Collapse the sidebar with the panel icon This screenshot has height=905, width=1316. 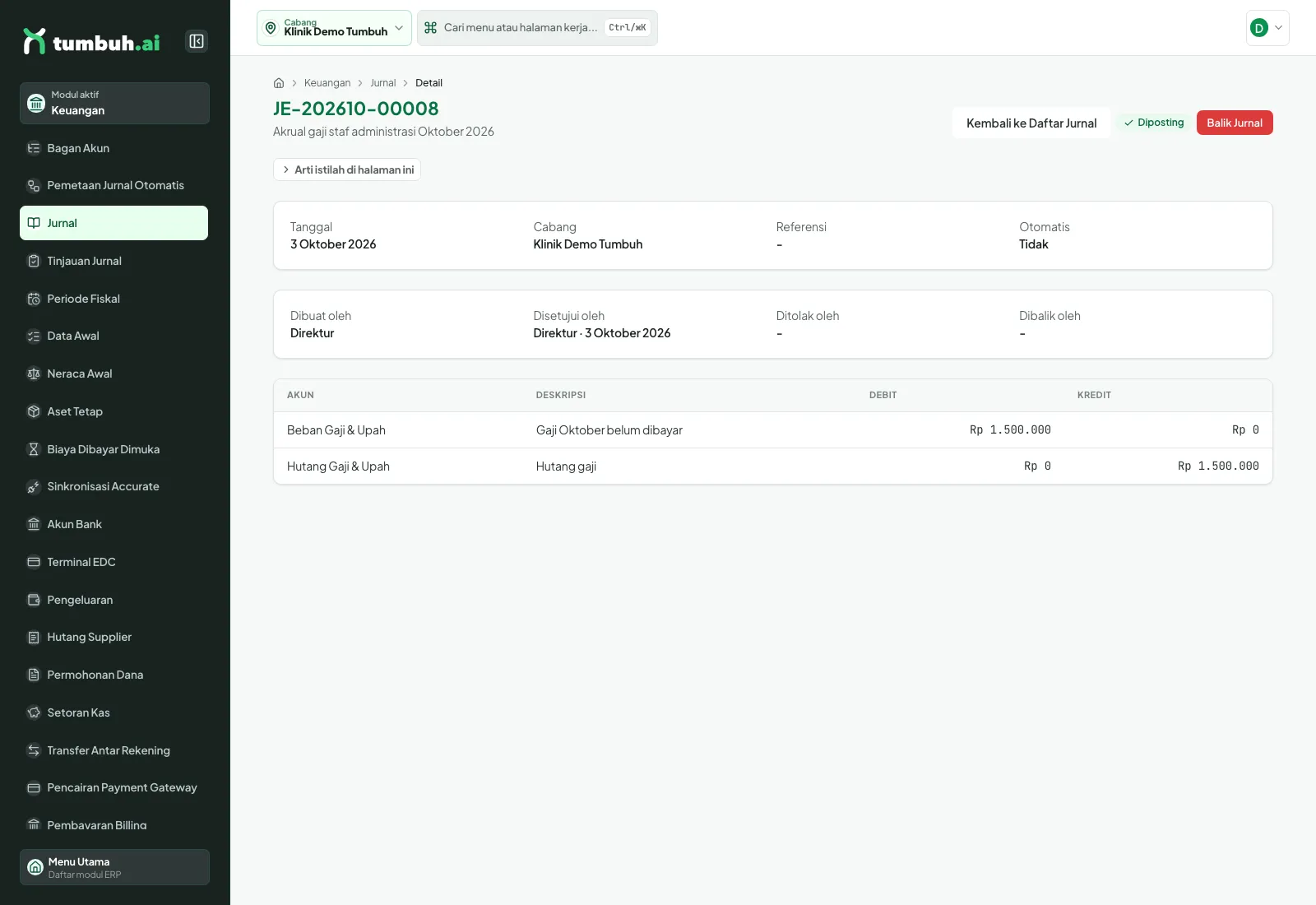pyautogui.click(x=197, y=41)
